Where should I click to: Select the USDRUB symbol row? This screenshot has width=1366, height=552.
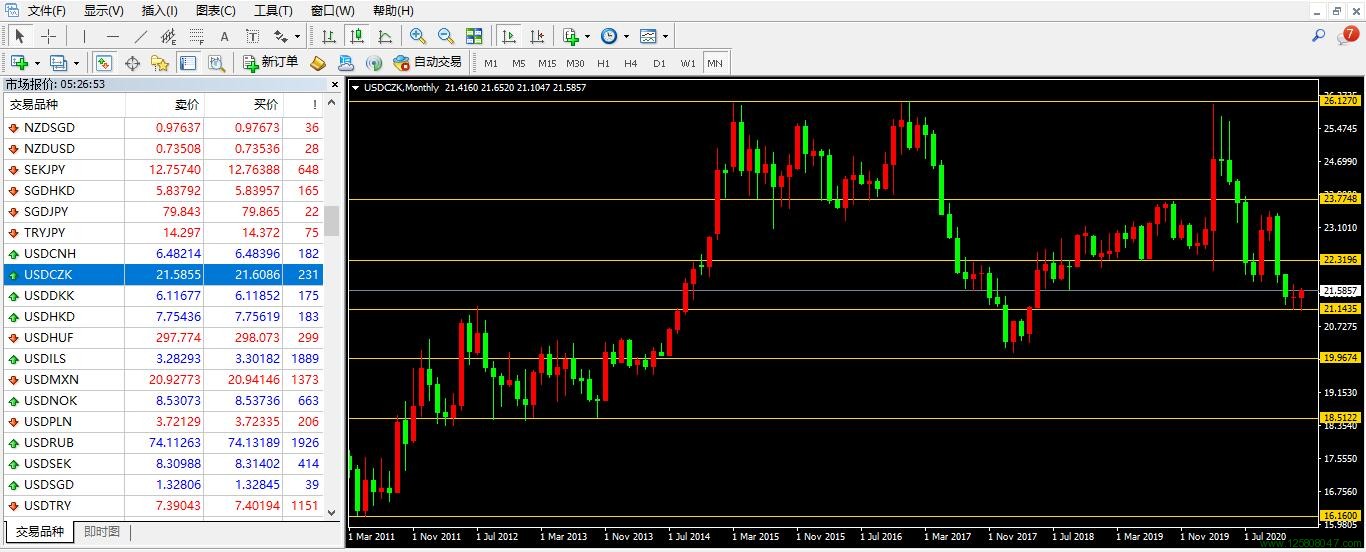pyautogui.click(x=164, y=443)
